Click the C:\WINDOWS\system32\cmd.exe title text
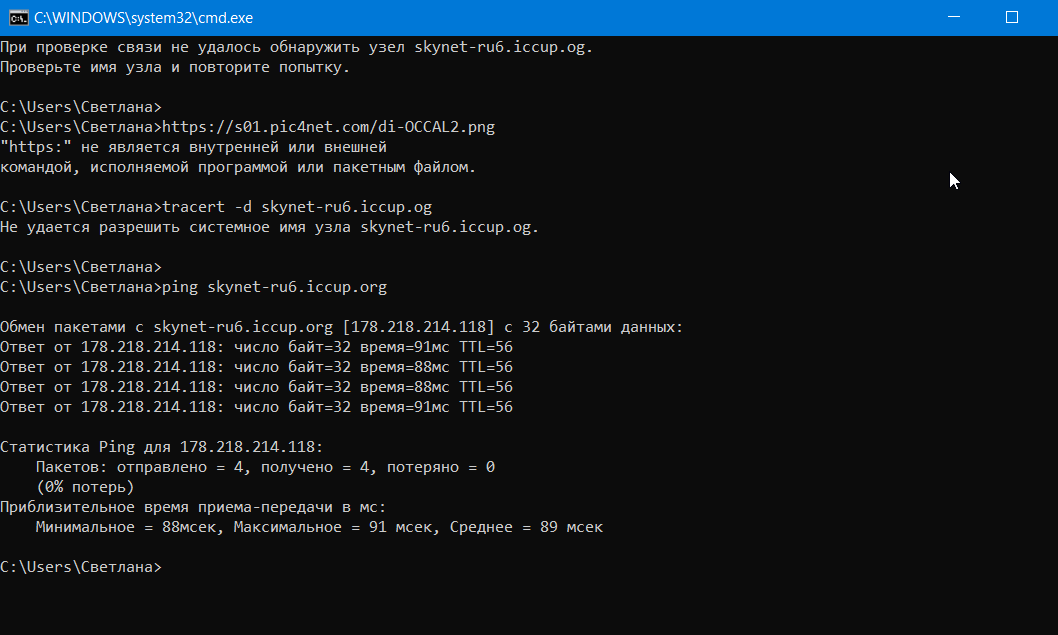The width and height of the screenshot is (1058, 635). [x=144, y=18]
